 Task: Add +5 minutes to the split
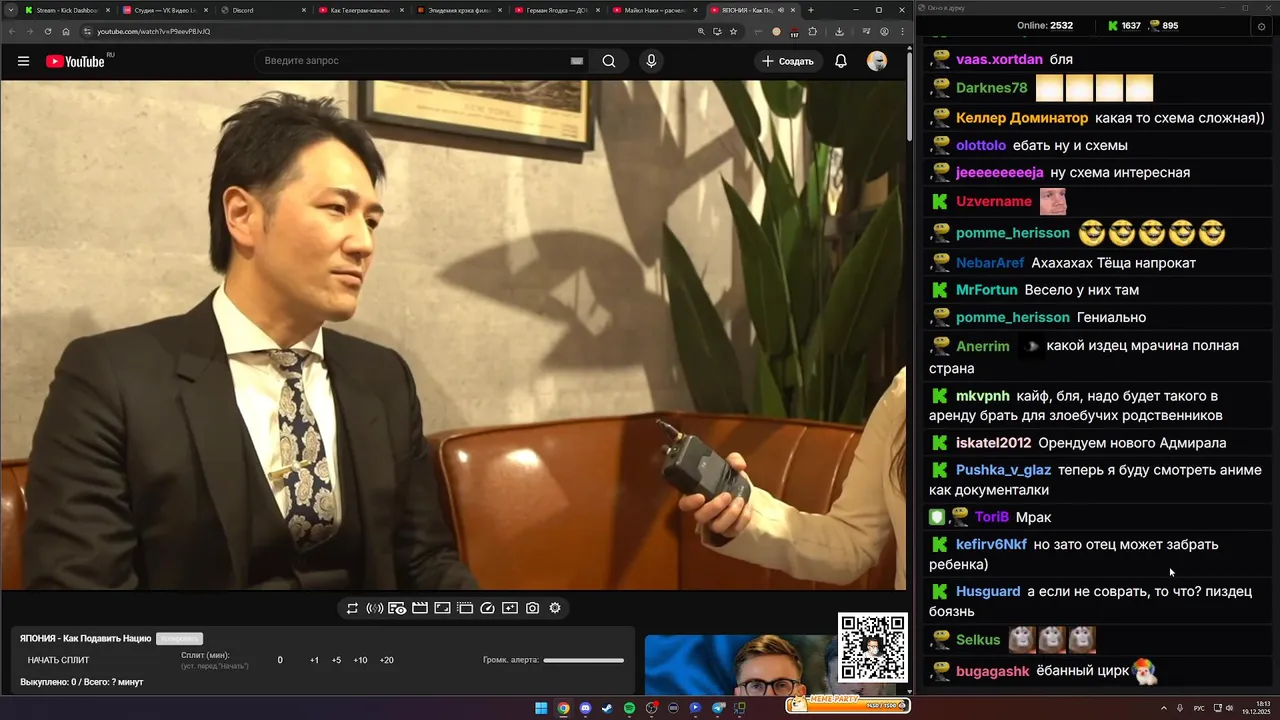tap(336, 660)
